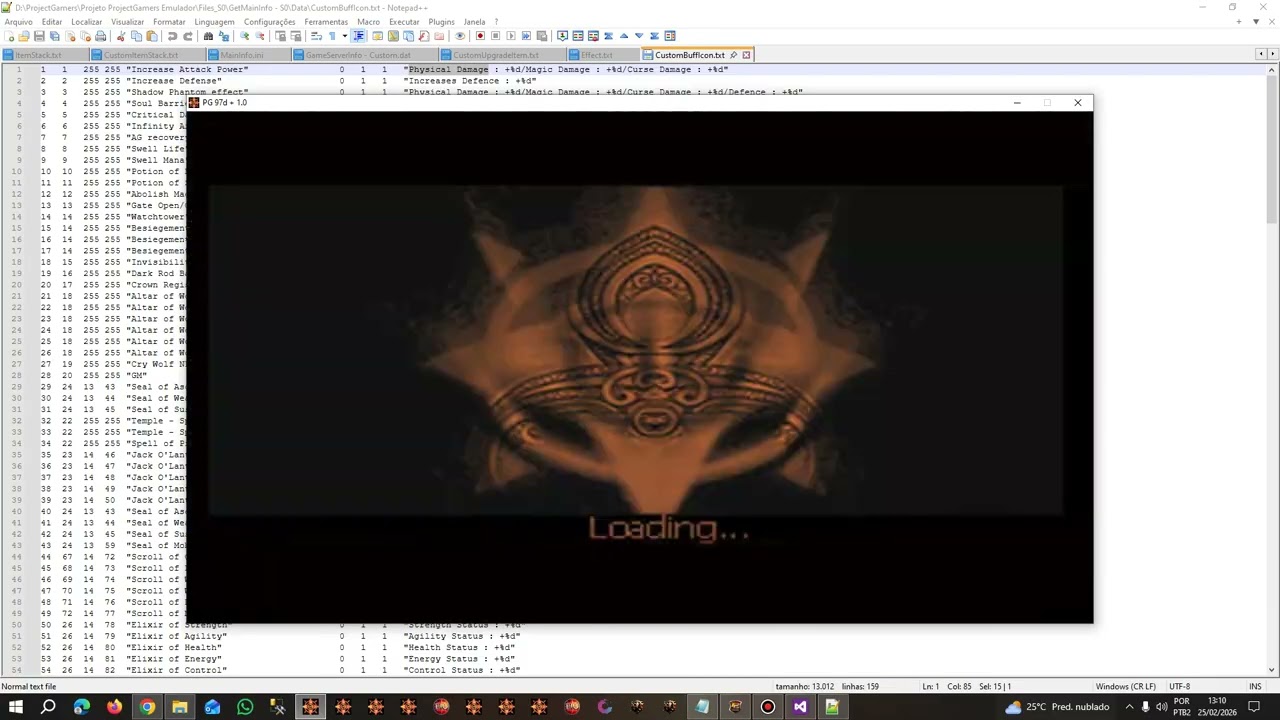Click the Save All toolbar icon
This screenshot has height=720, width=1280.
(x=55, y=37)
